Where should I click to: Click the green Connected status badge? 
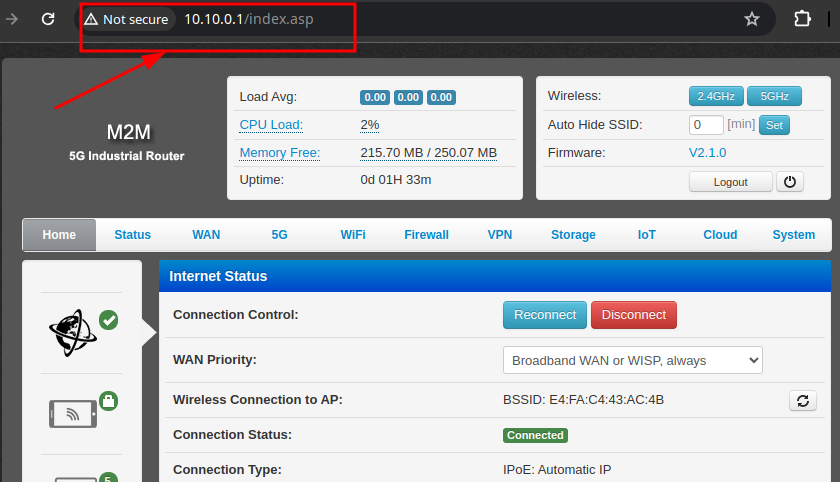coord(535,435)
